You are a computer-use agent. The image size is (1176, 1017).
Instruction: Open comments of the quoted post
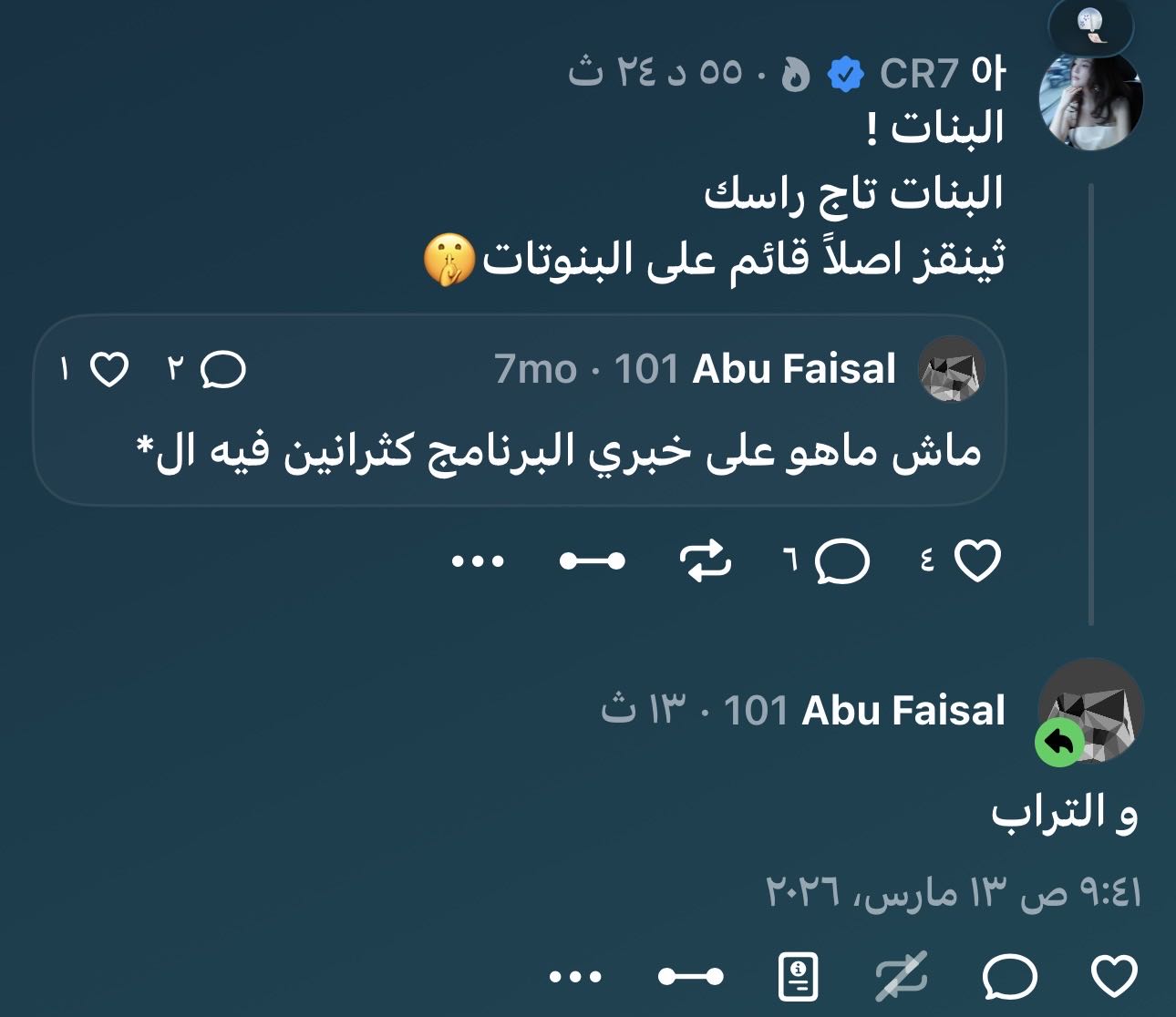tap(223, 370)
